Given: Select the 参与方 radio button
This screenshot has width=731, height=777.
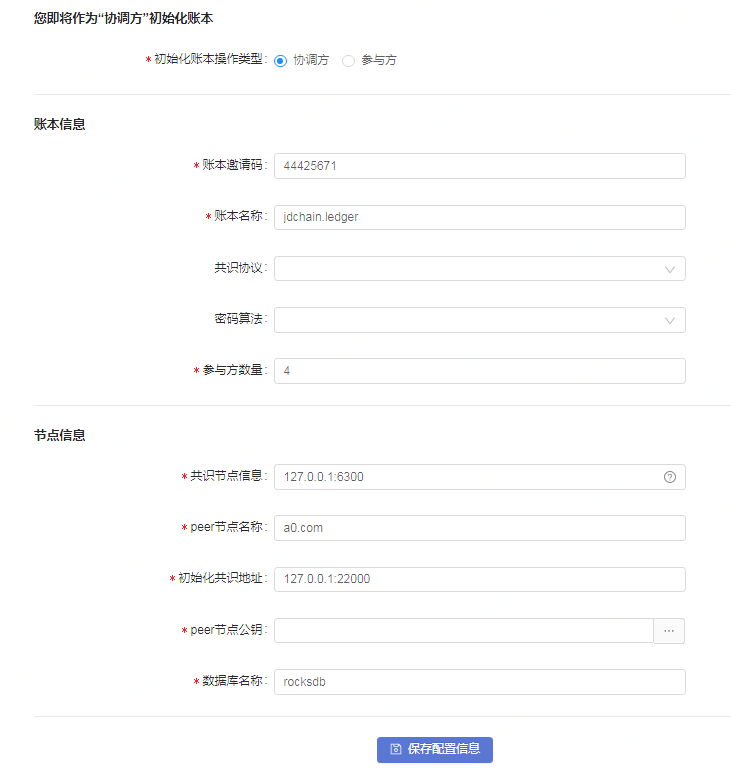Looking at the screenshot, I should click(x=348, y=61).
